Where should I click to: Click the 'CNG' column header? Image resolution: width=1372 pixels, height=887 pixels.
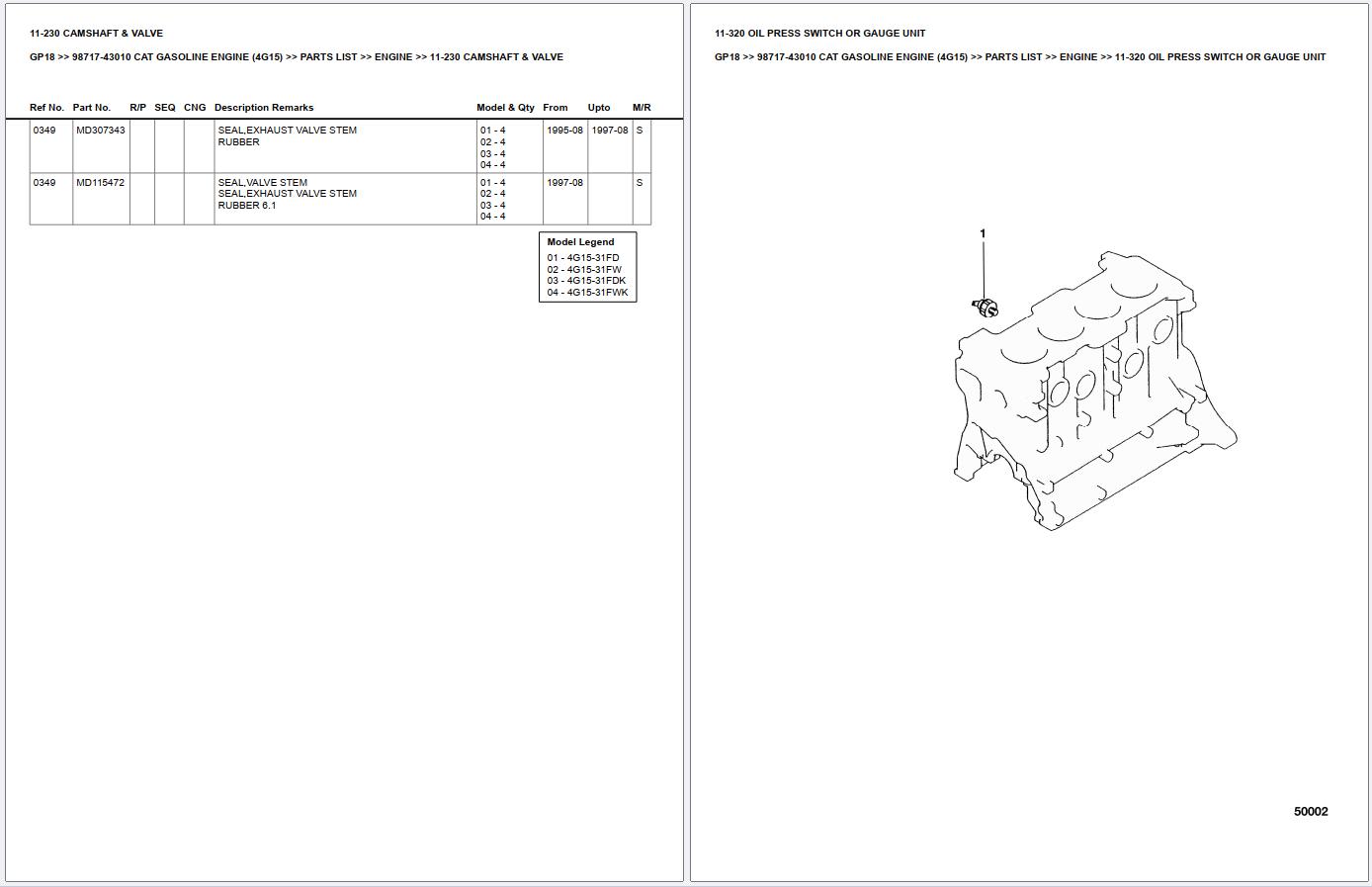tap(195, 108)
